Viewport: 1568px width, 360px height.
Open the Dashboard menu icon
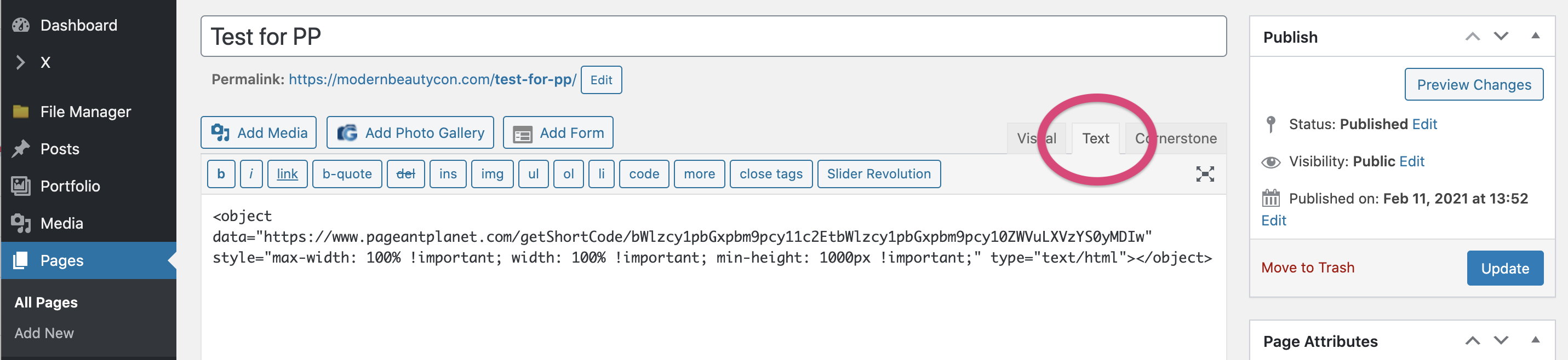point(21,25)
